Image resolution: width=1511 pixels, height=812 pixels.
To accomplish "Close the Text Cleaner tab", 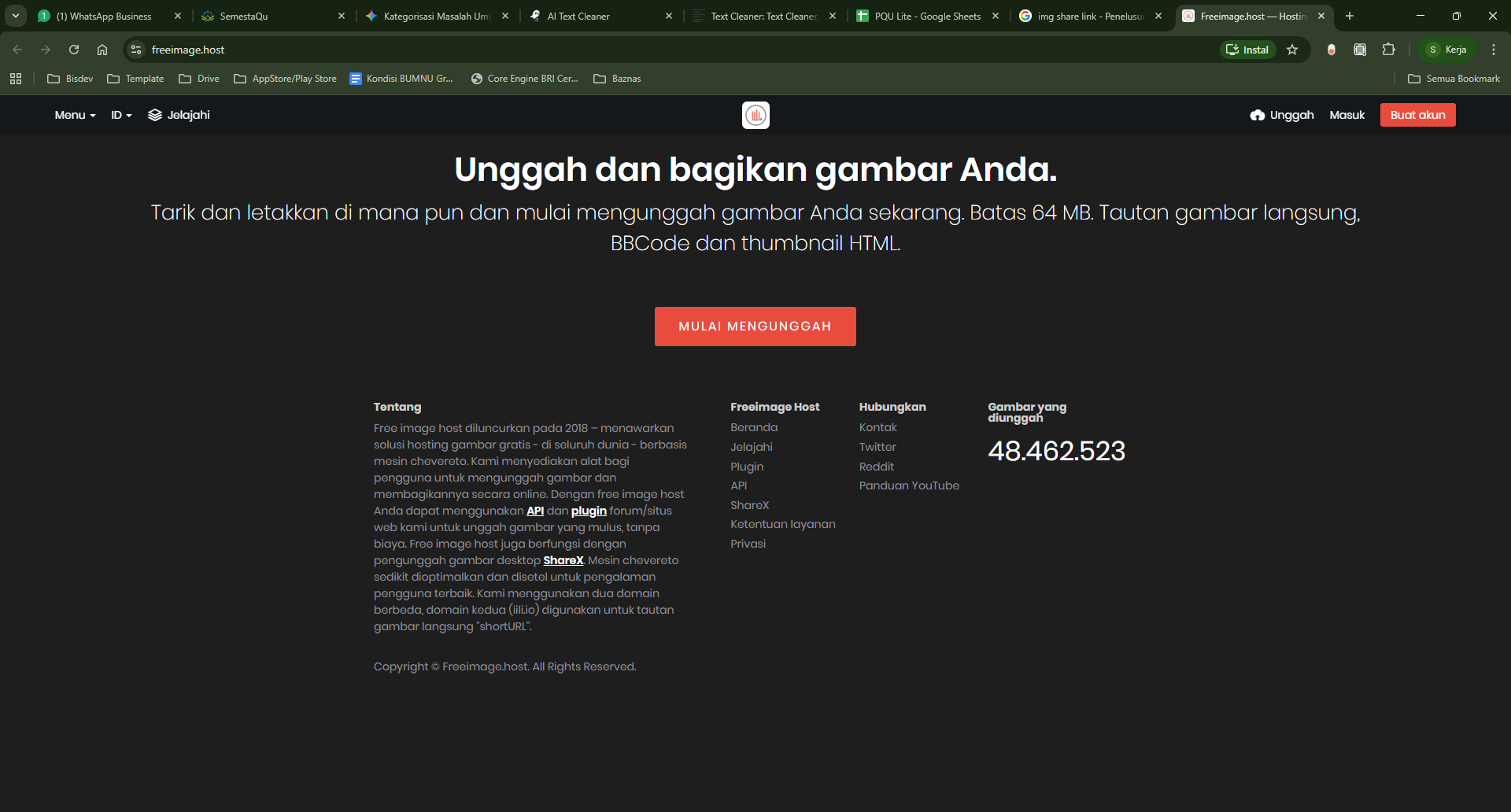I will (x=833, y=16).
